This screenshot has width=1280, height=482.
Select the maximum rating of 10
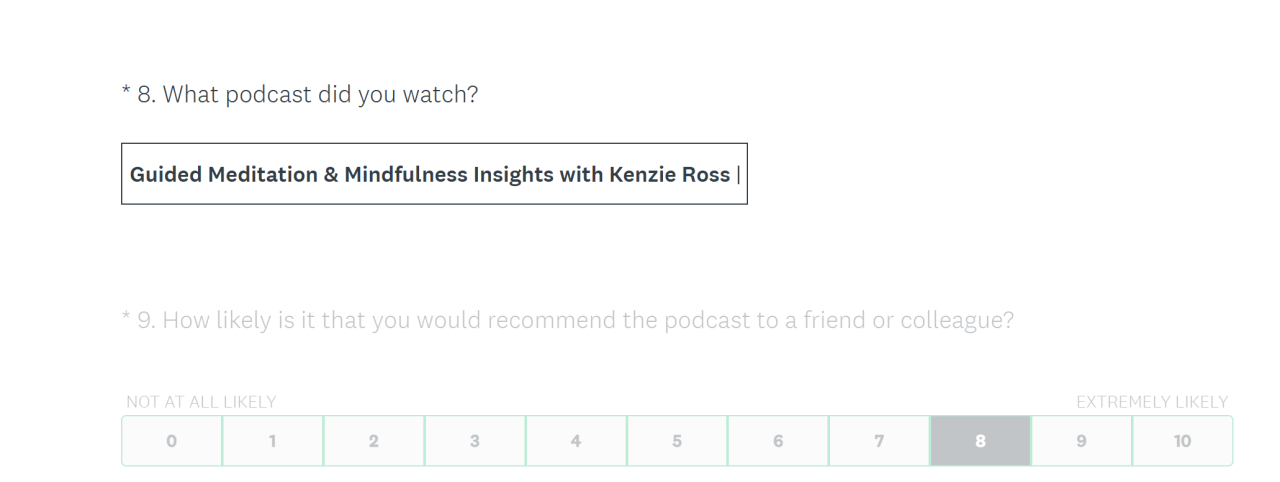pyautogui.click(x=1182, y=441)
